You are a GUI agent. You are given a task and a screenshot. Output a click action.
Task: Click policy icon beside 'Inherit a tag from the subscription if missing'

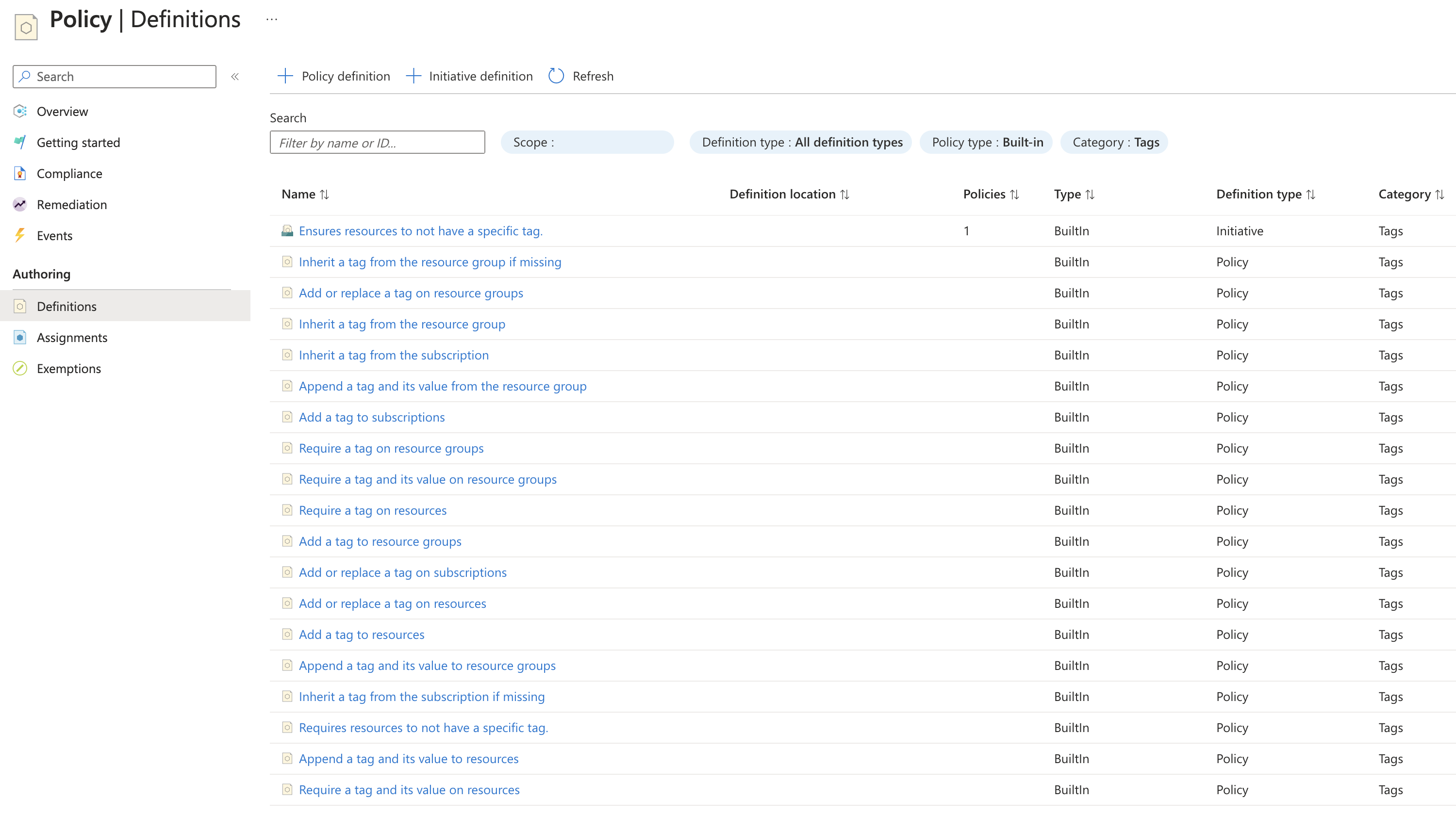pyautogui.click(x=287, y=697)
